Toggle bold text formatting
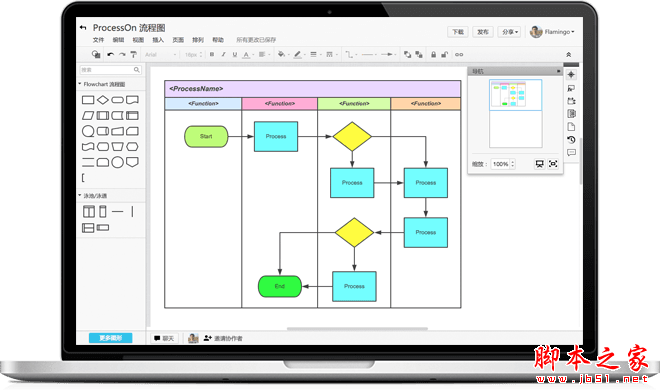 point(212,54)
